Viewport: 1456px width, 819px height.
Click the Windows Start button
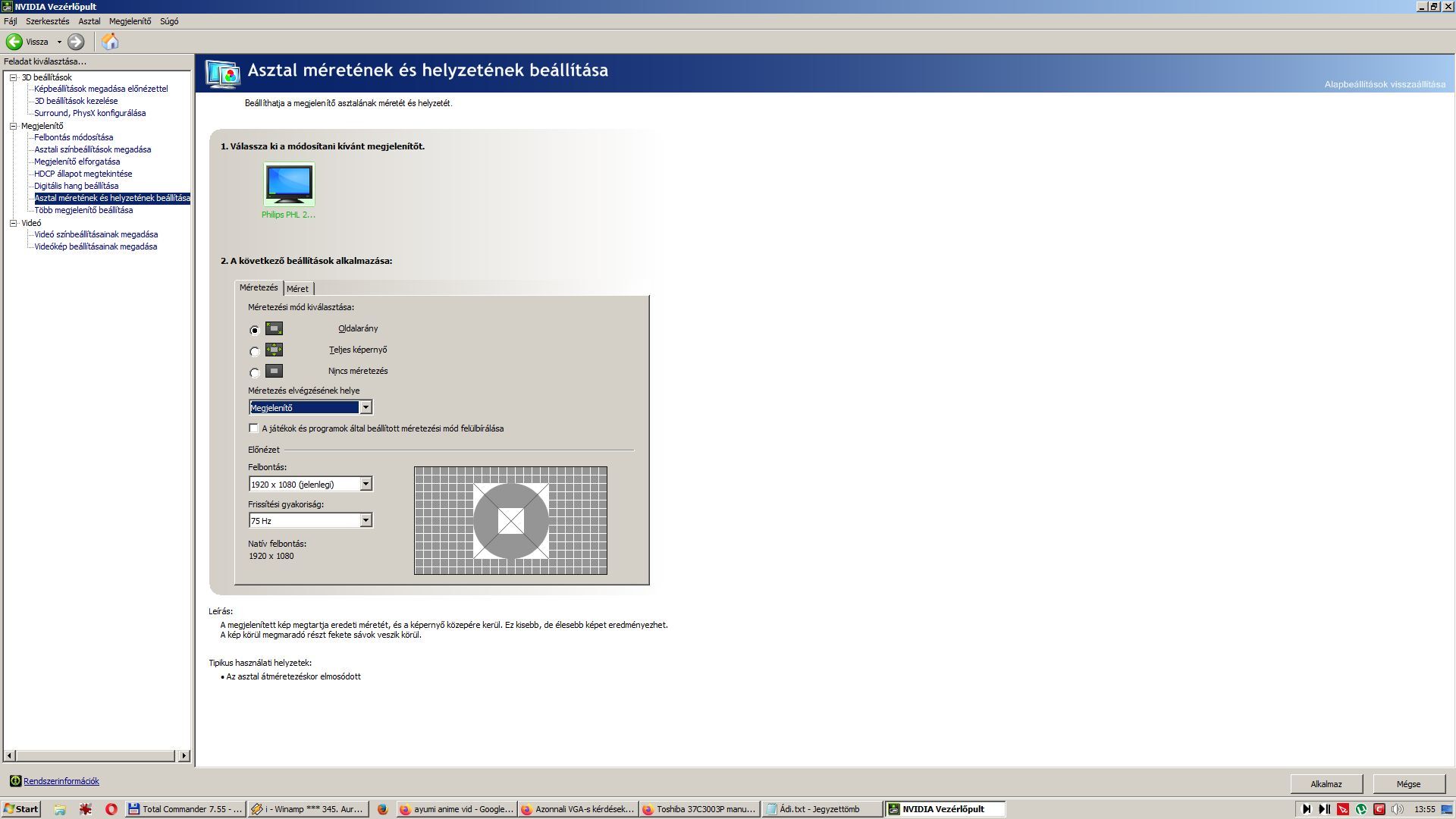[20, 809]
